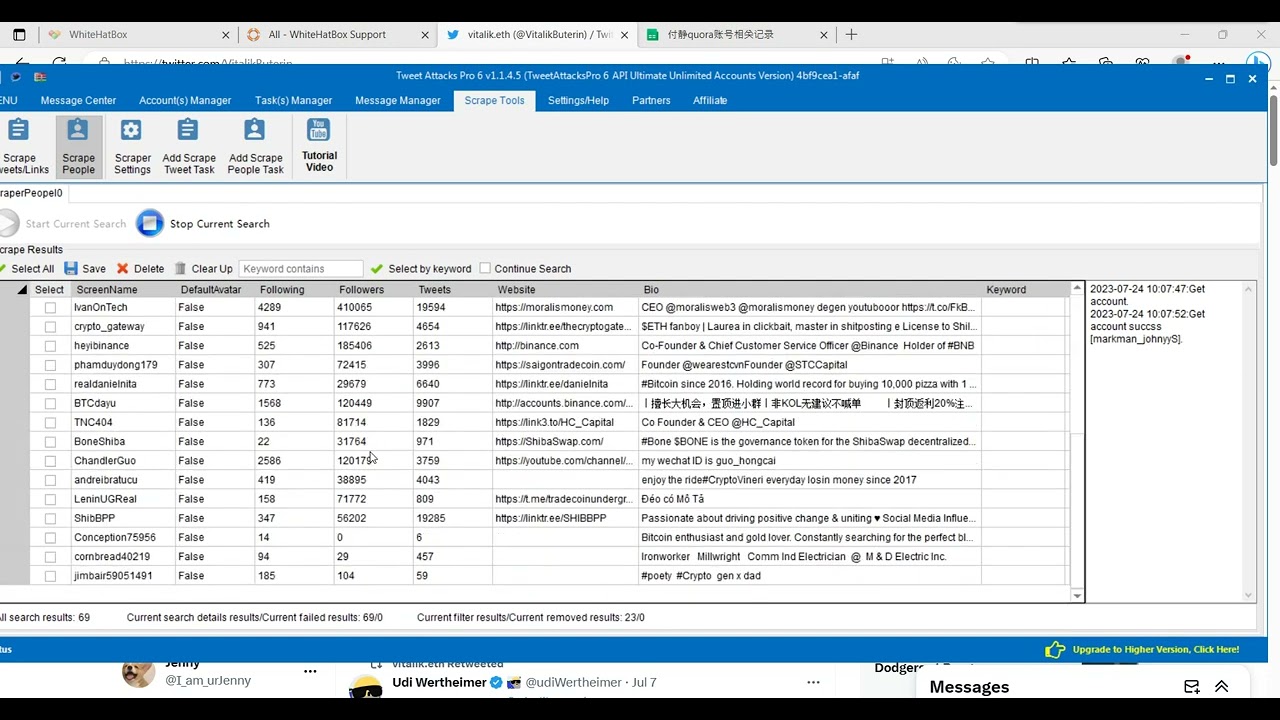1280x720 pixels.
Task: Click the phamduydong179 screen name cell
Action: [123, 365]
